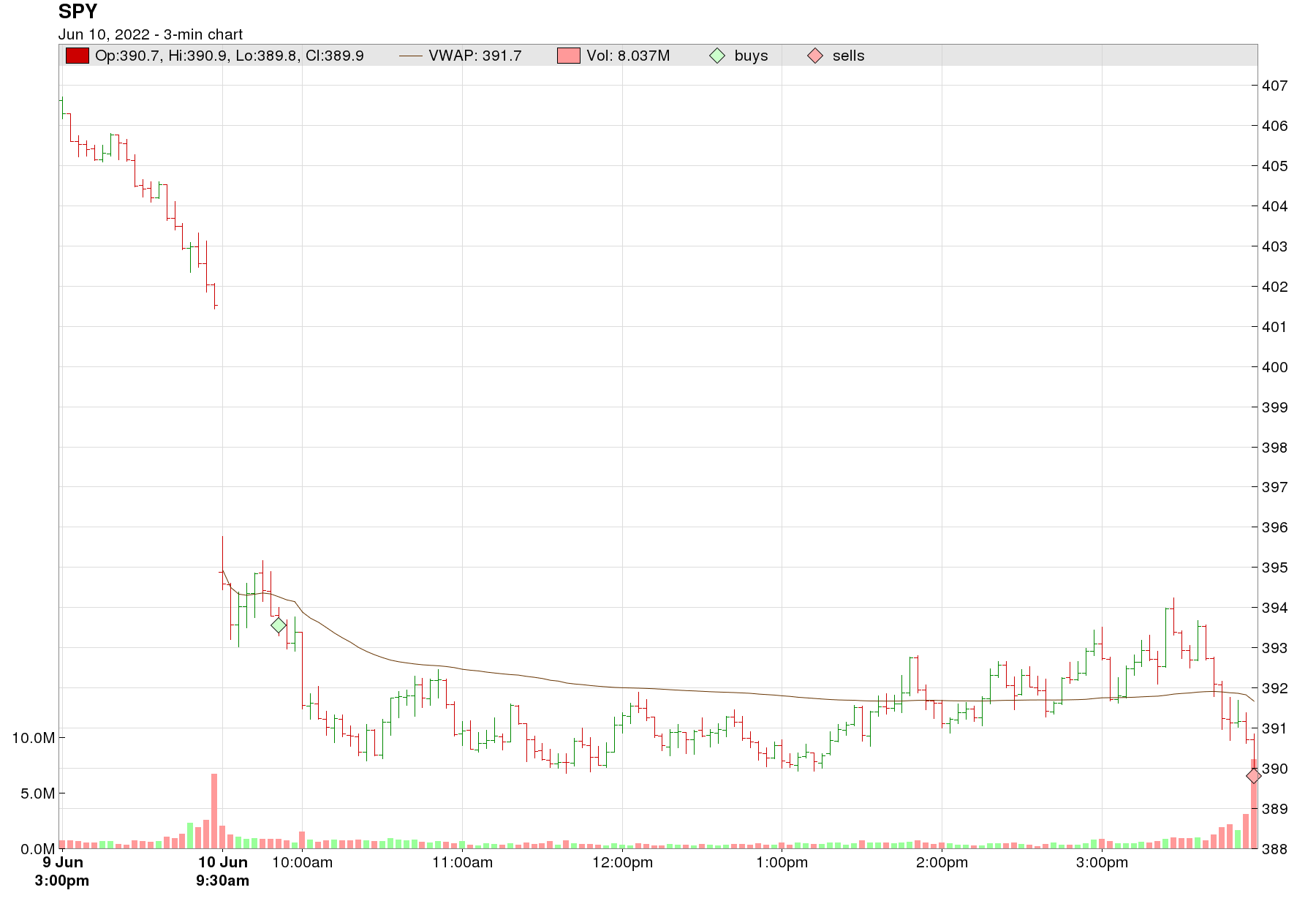
Task: Click the tallest volume bar before 9:30am open
Action: 214,811
